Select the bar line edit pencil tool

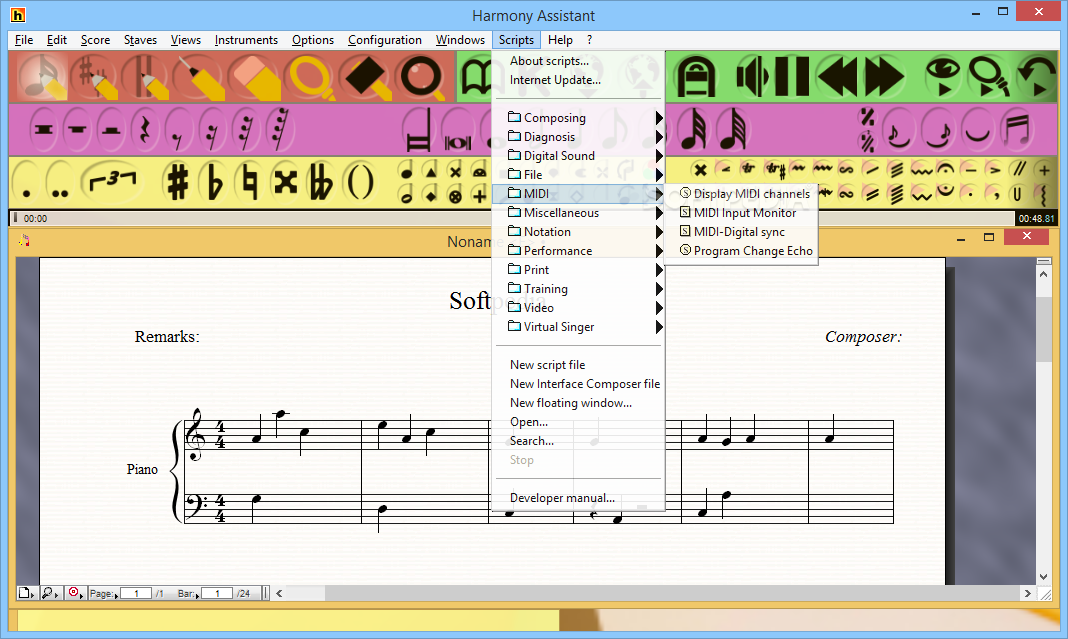(146, 76)
